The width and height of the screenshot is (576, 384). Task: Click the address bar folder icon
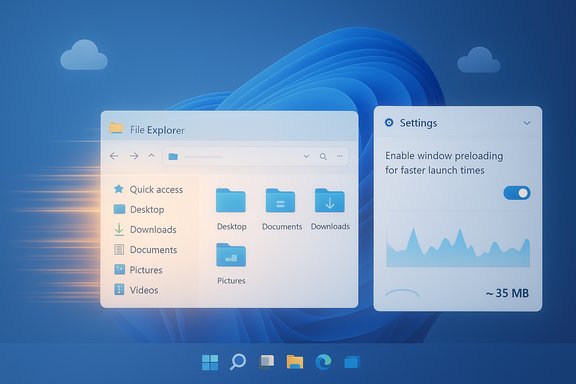coord(173,157)
